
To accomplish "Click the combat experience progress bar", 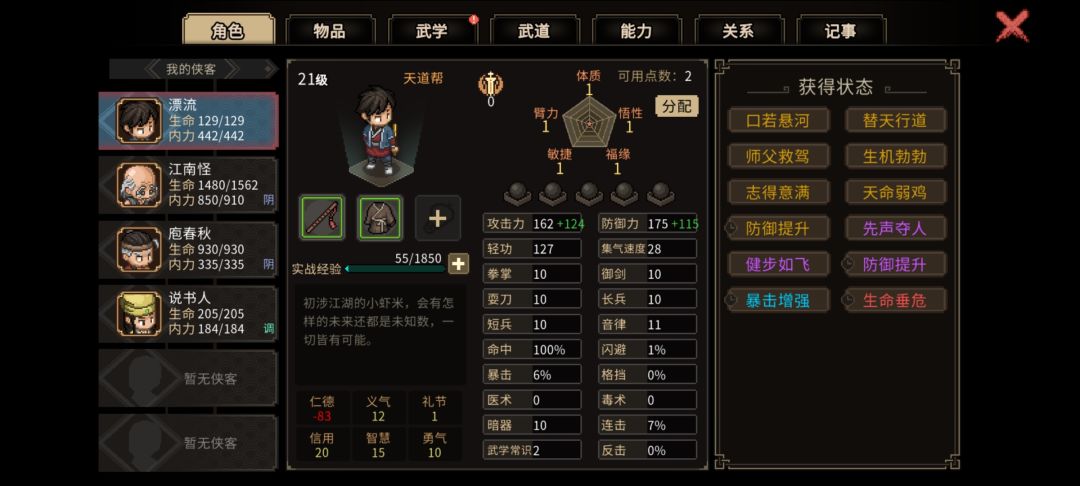I will point(395,268).
